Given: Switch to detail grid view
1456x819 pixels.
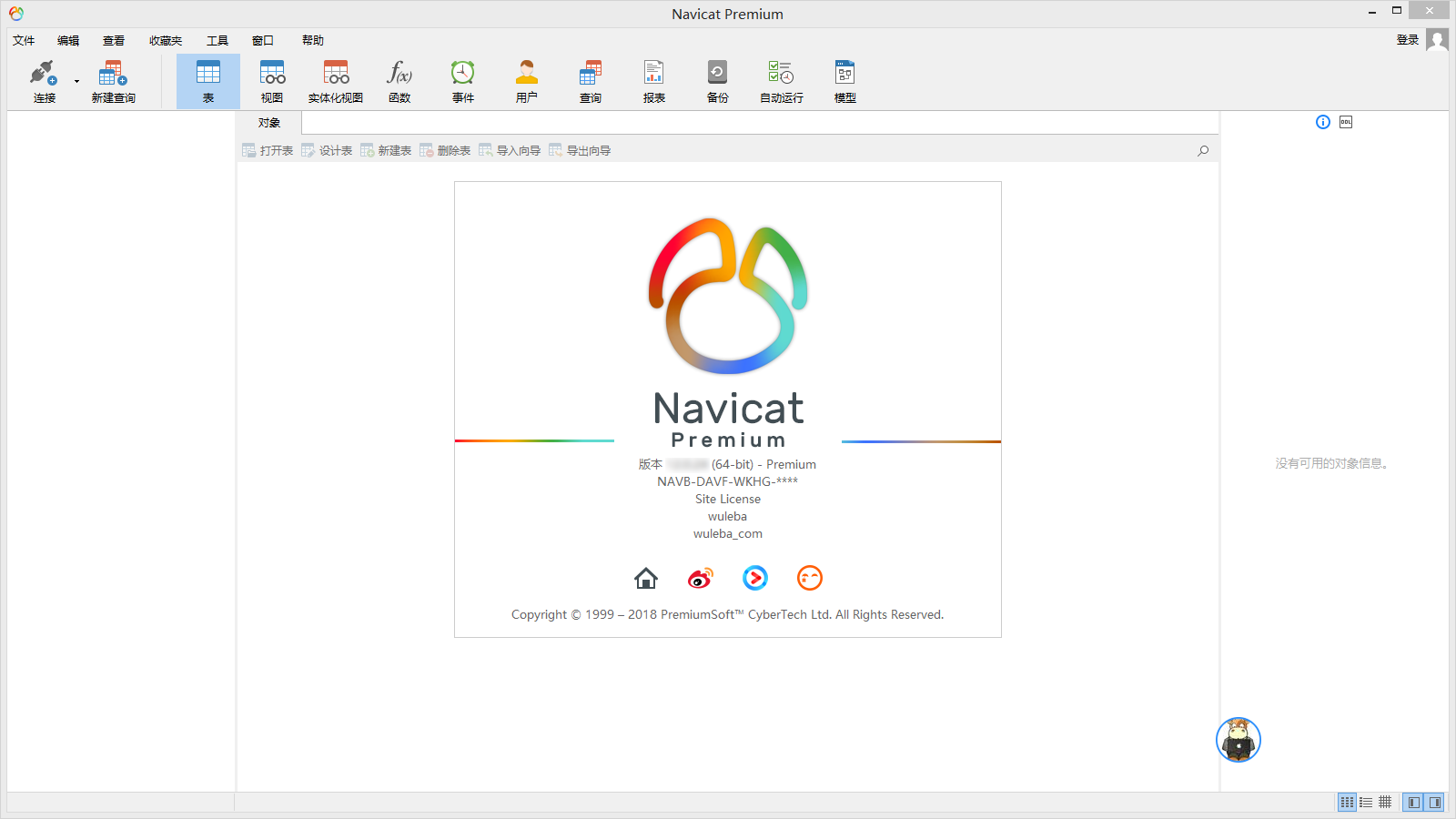Looking at the screenshot, I should pos(1385,802).
